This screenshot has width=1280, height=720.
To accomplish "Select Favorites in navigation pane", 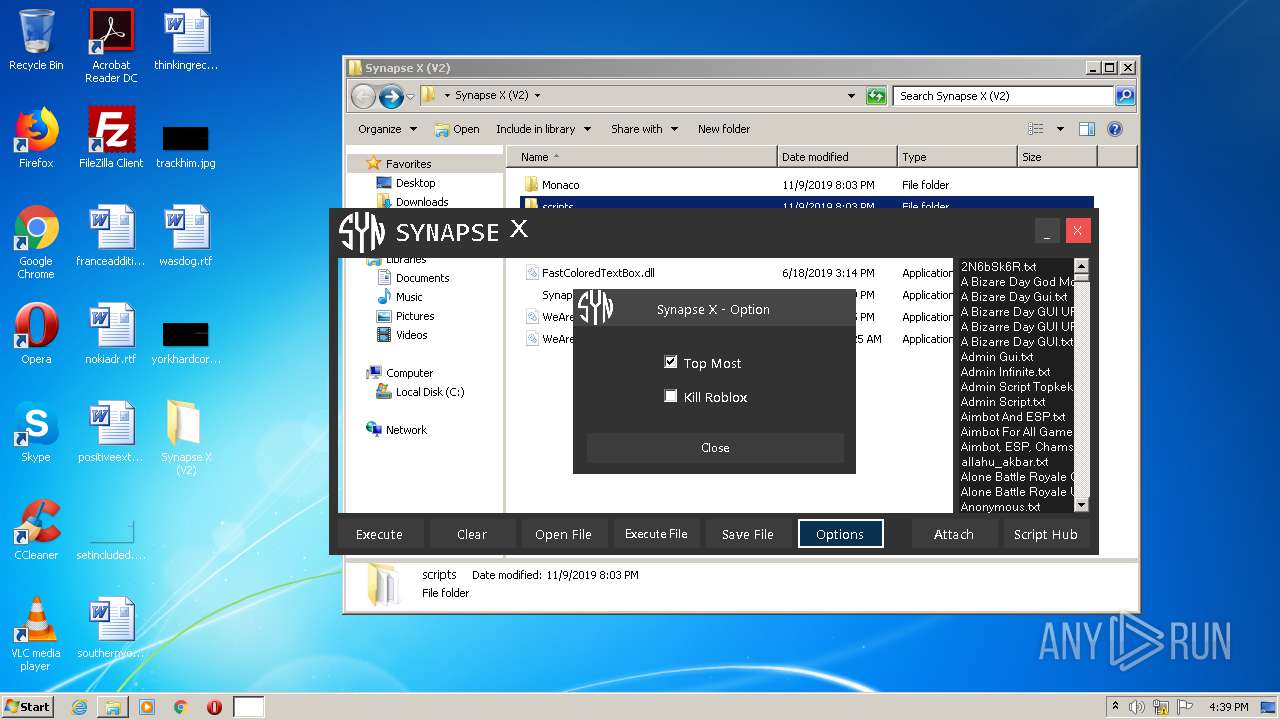I will tap(408, 164).
